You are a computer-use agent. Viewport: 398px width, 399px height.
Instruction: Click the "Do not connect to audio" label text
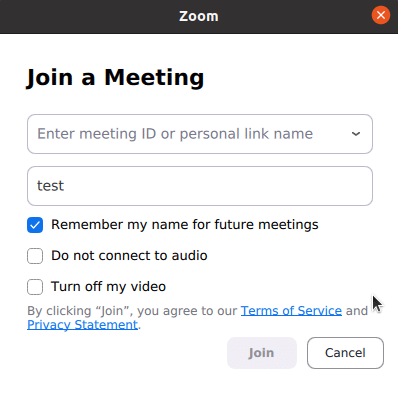tap(129, 256)
